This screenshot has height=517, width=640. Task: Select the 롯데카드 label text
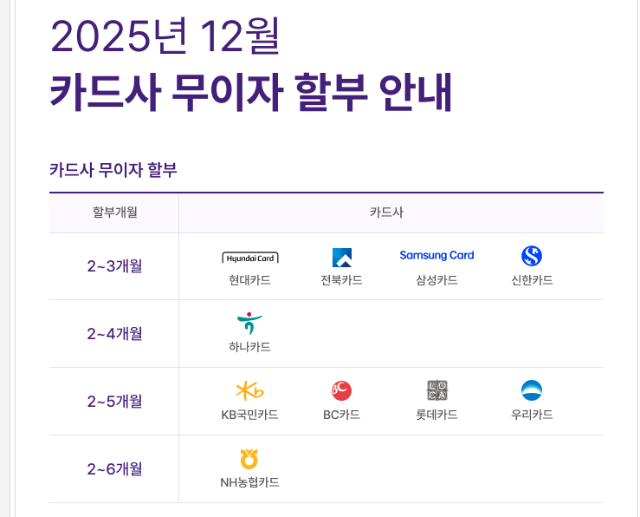coord(437,415)
